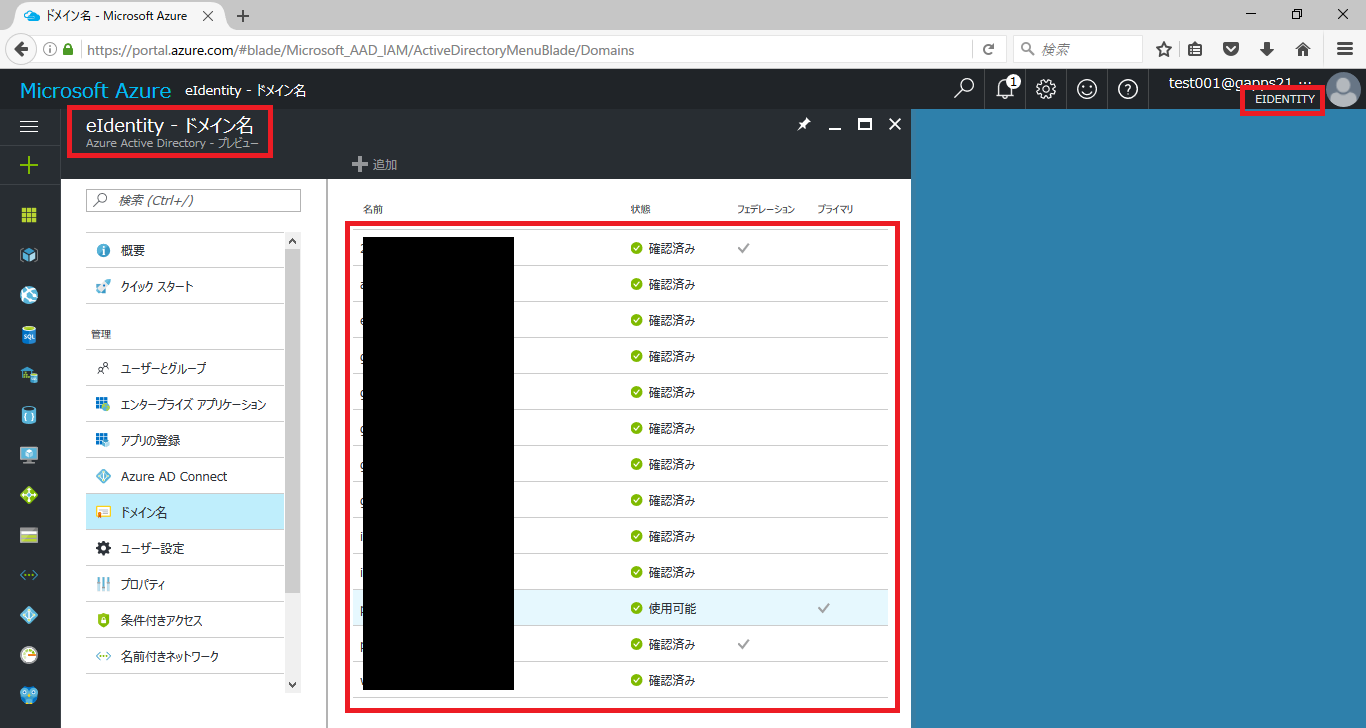Viewport: 1366px width, 728px height.
Task: Click the Pocket icon in Firefox toolbar
Action: click(1232, 49)
